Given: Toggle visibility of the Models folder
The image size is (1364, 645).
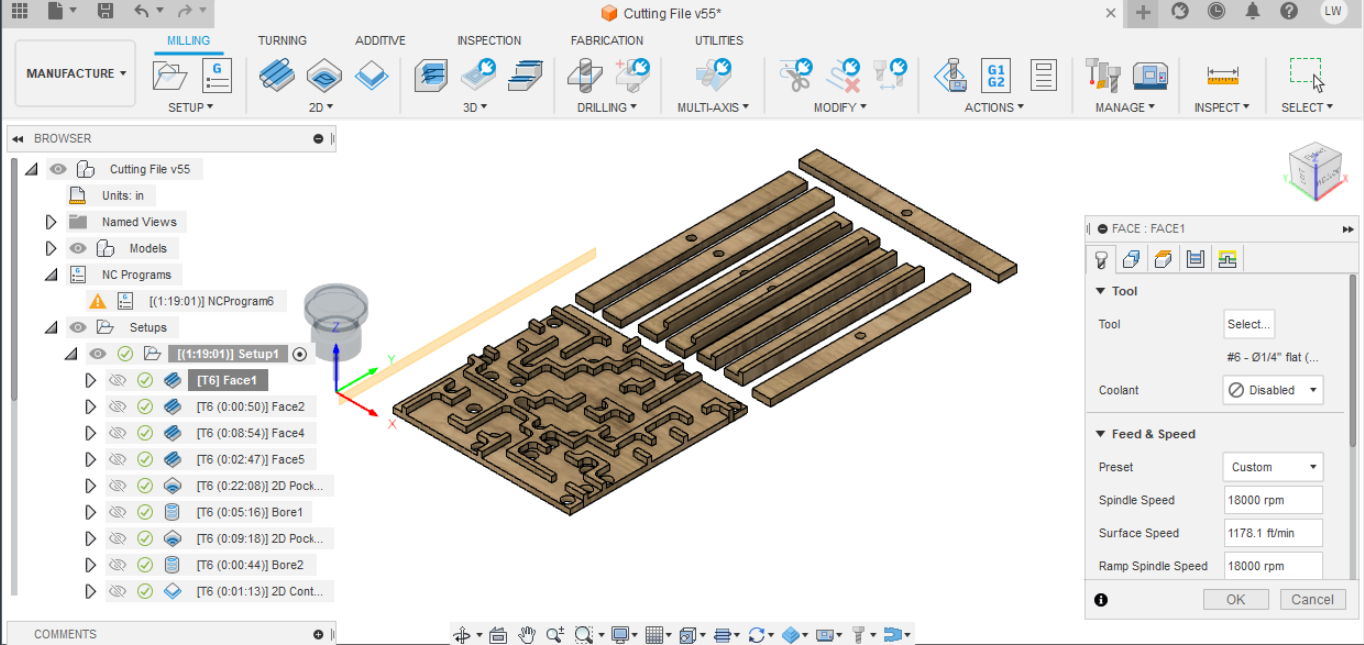Looking at the screenshot, I should [x=77, y=248].
